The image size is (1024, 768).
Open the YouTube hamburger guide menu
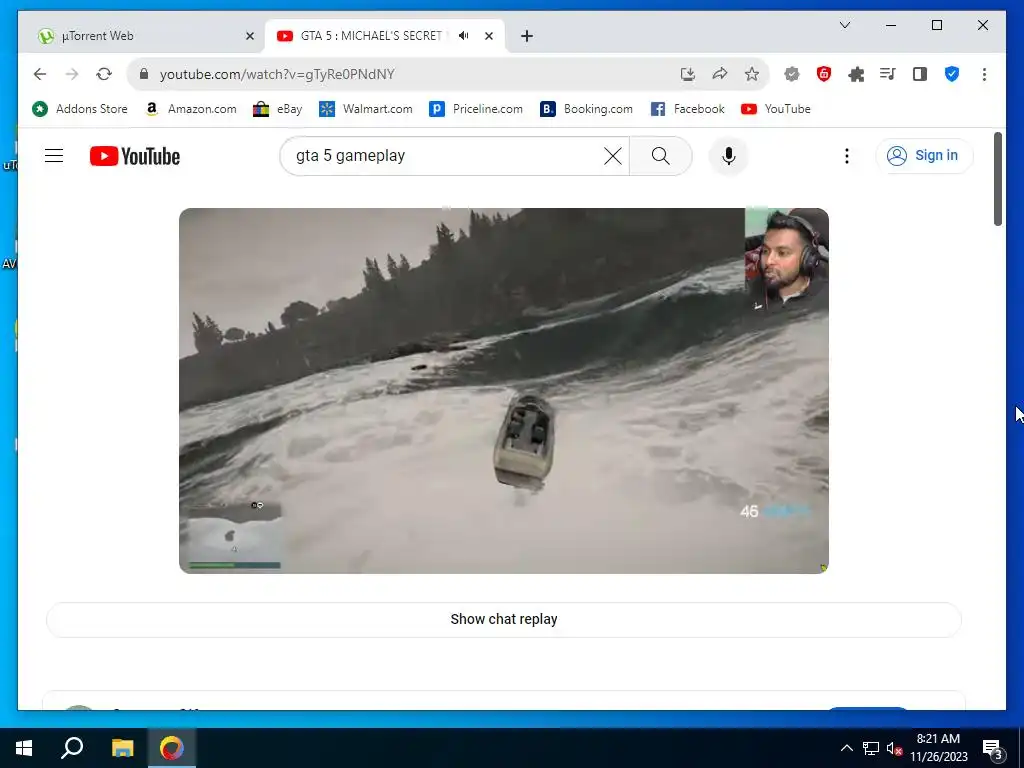pyautogui.click(x=54, y=156)
